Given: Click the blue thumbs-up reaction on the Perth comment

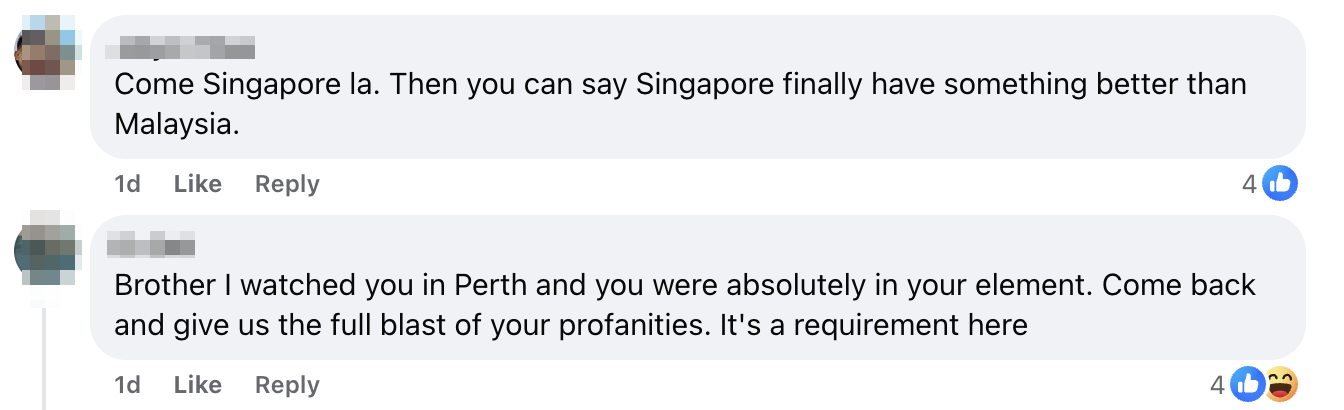Looking at the screenshot, I should click(1249, 384).
